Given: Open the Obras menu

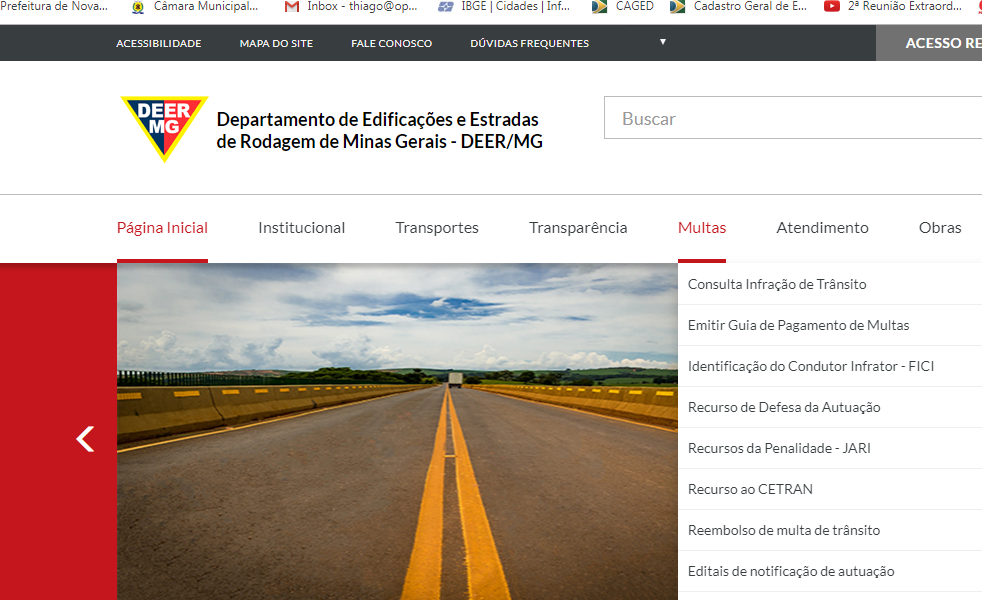Looking at the screenshot, I should pyautogui.click(x=940, y=228).
